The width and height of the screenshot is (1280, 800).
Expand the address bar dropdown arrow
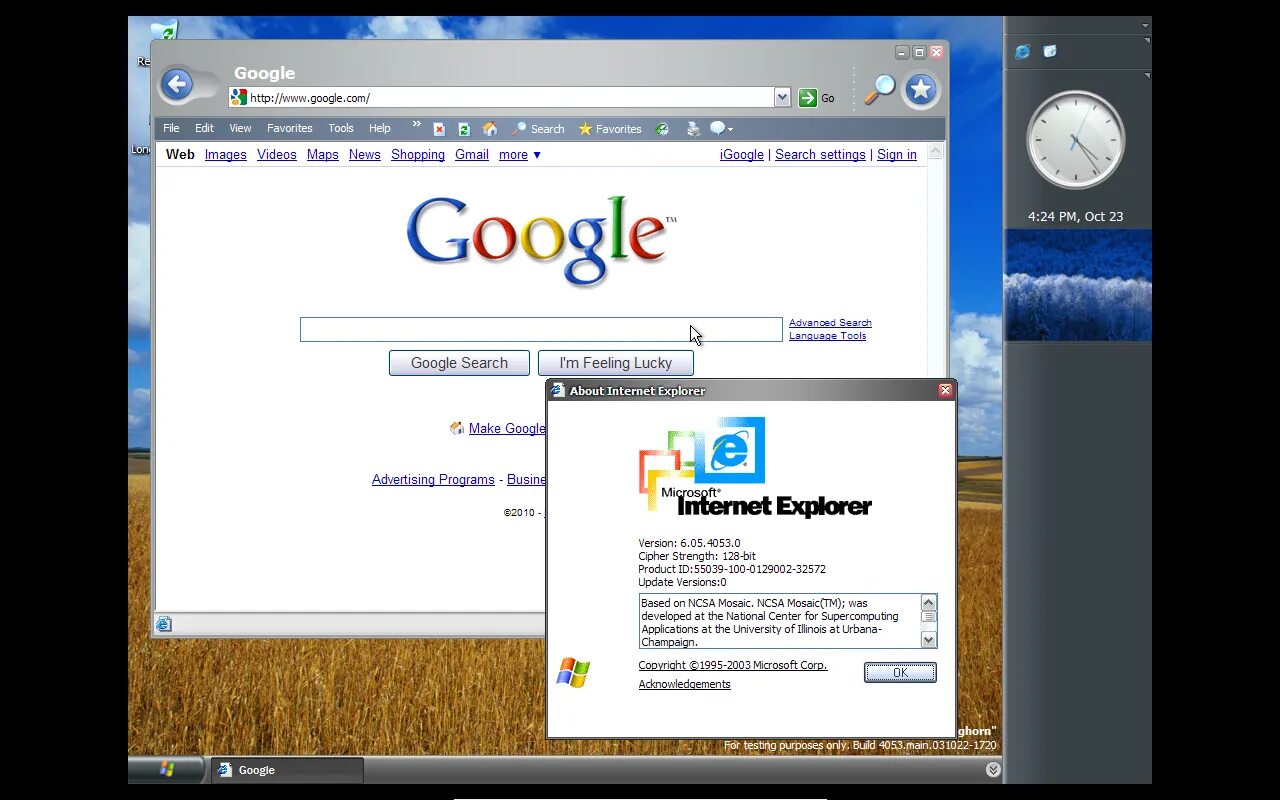point(782,97)
